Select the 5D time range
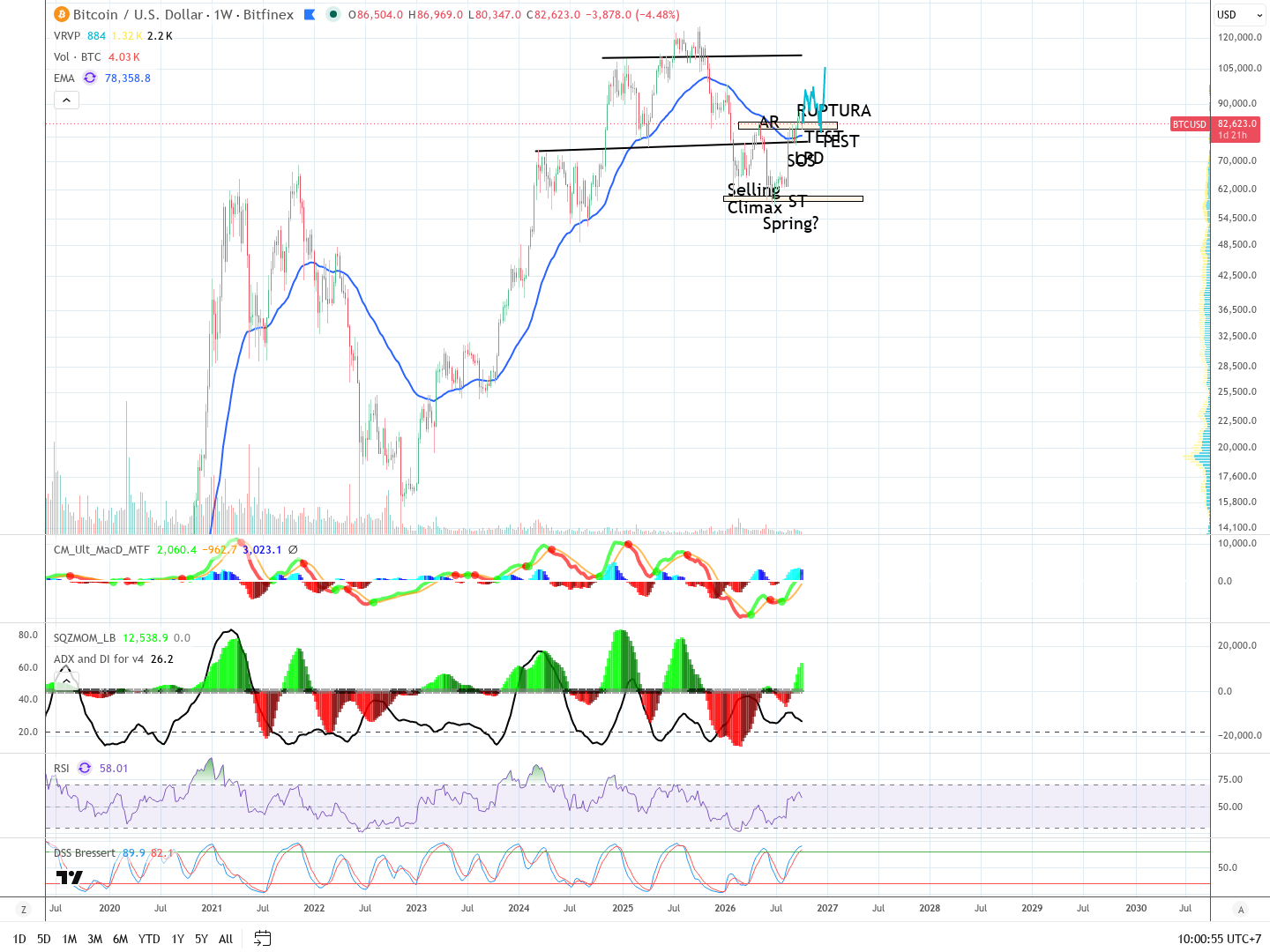 pos(44,939)
